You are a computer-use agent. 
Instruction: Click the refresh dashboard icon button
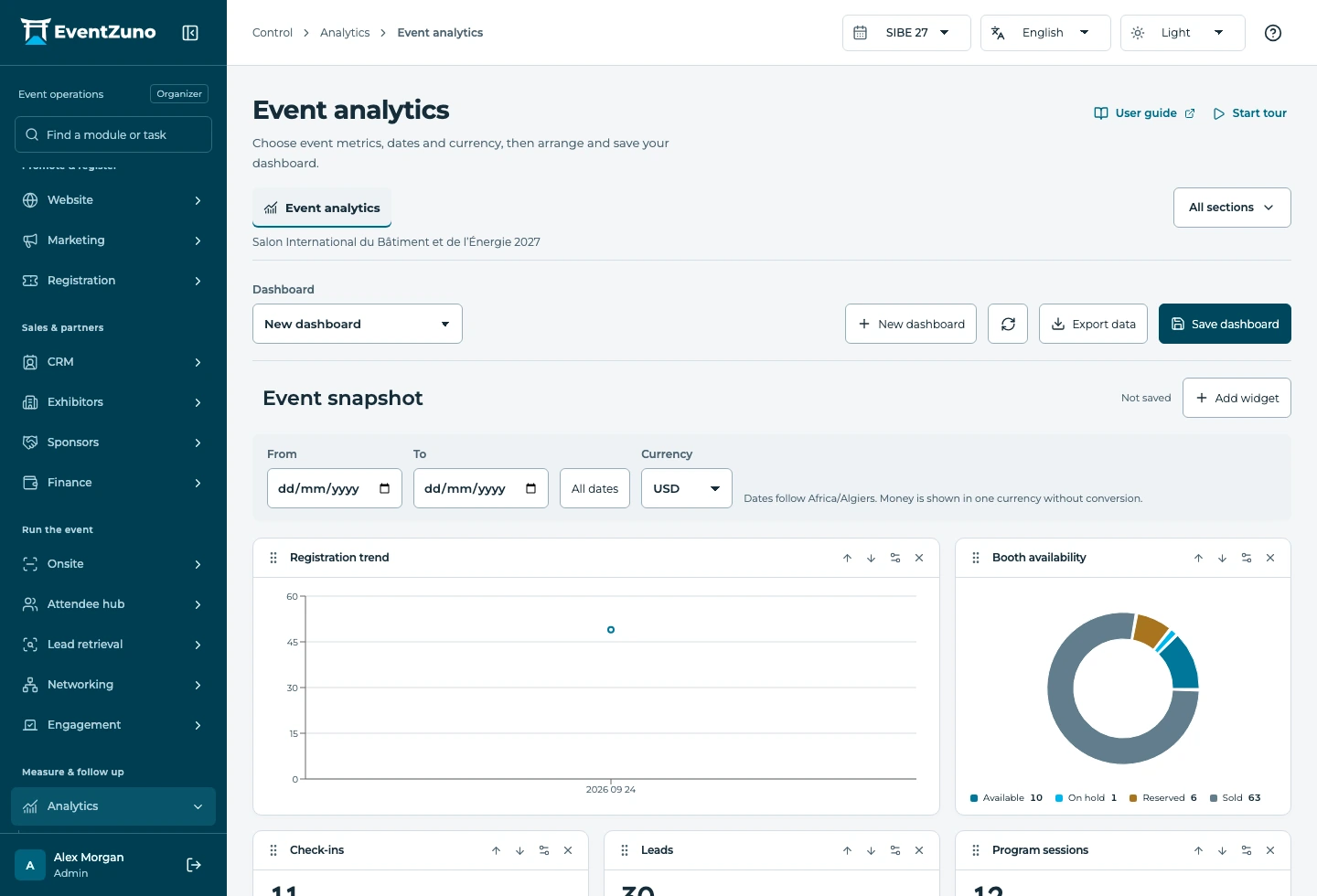pos(1008,324)
